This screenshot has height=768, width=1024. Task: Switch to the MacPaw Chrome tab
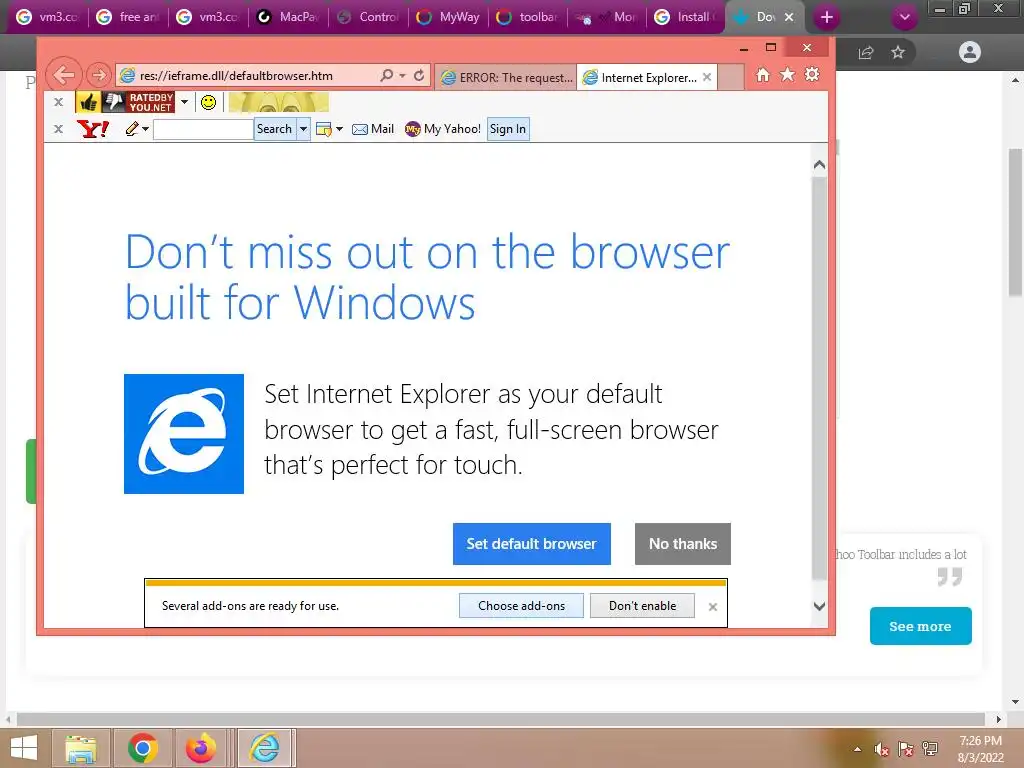coord(289,17)
